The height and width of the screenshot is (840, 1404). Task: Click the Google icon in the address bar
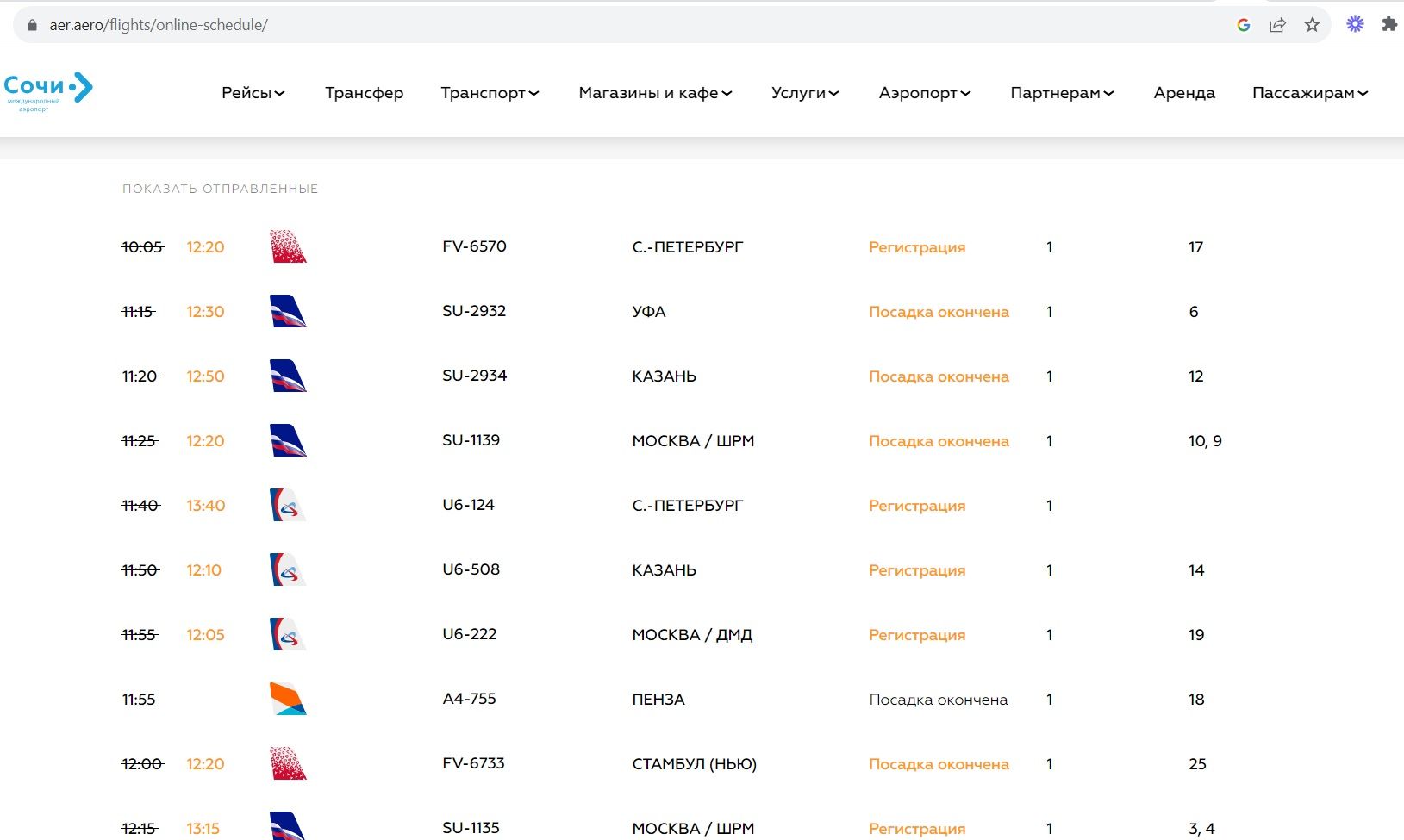click(1242, 25)
